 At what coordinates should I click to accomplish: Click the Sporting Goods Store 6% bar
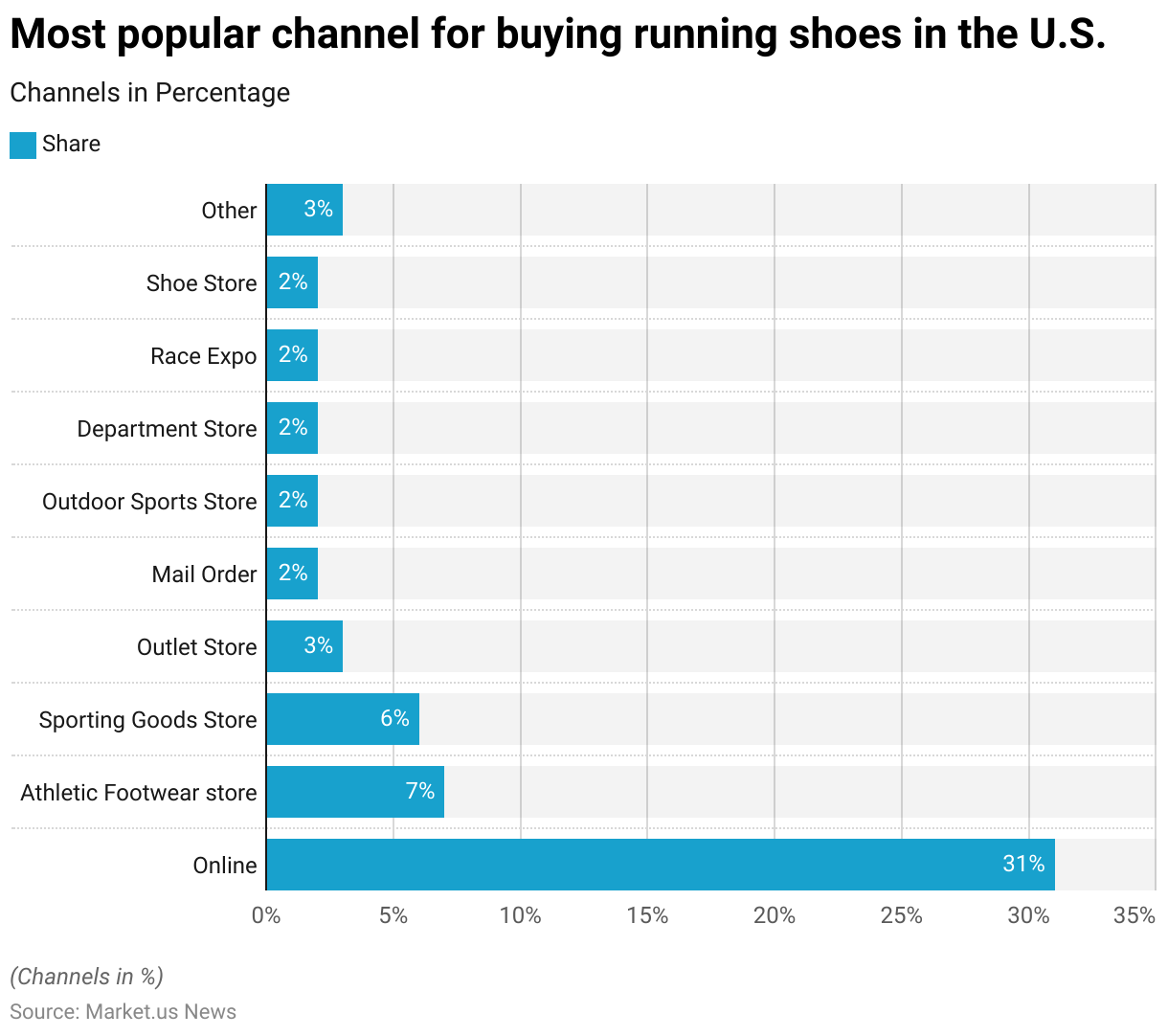(x=343, y=719)
